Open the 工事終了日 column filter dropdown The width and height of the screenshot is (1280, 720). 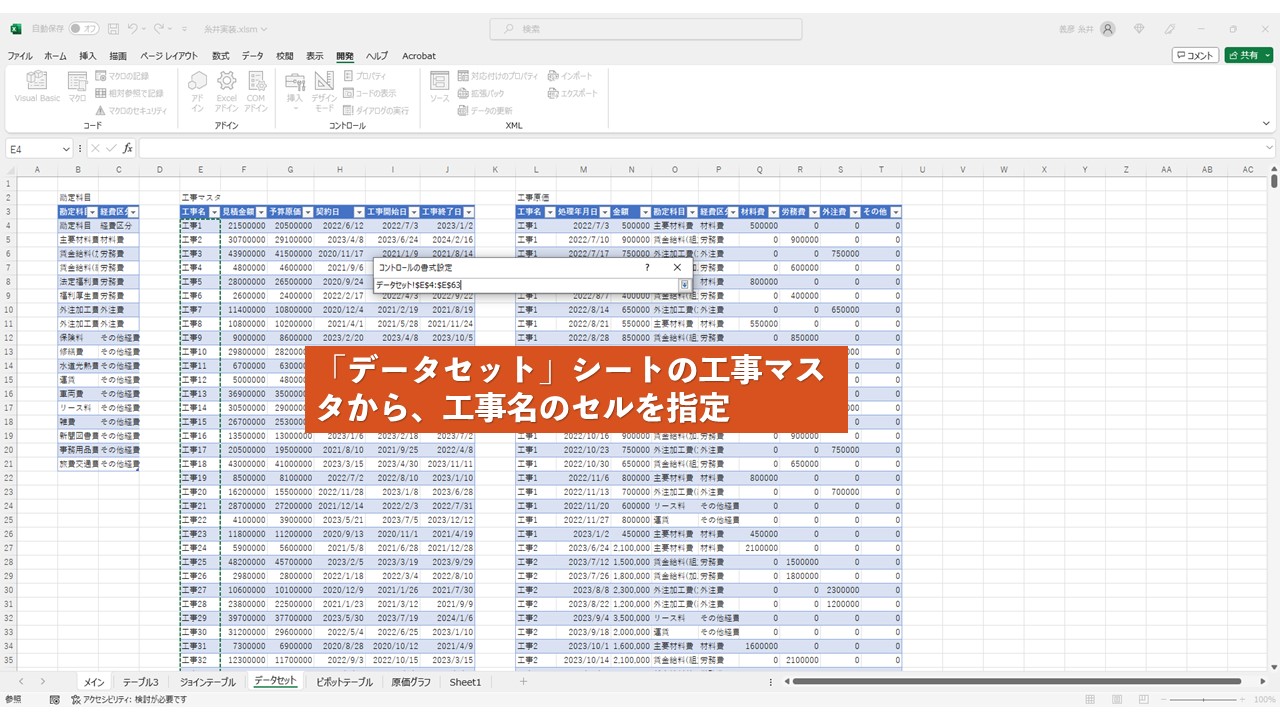(x=469, y=212)
